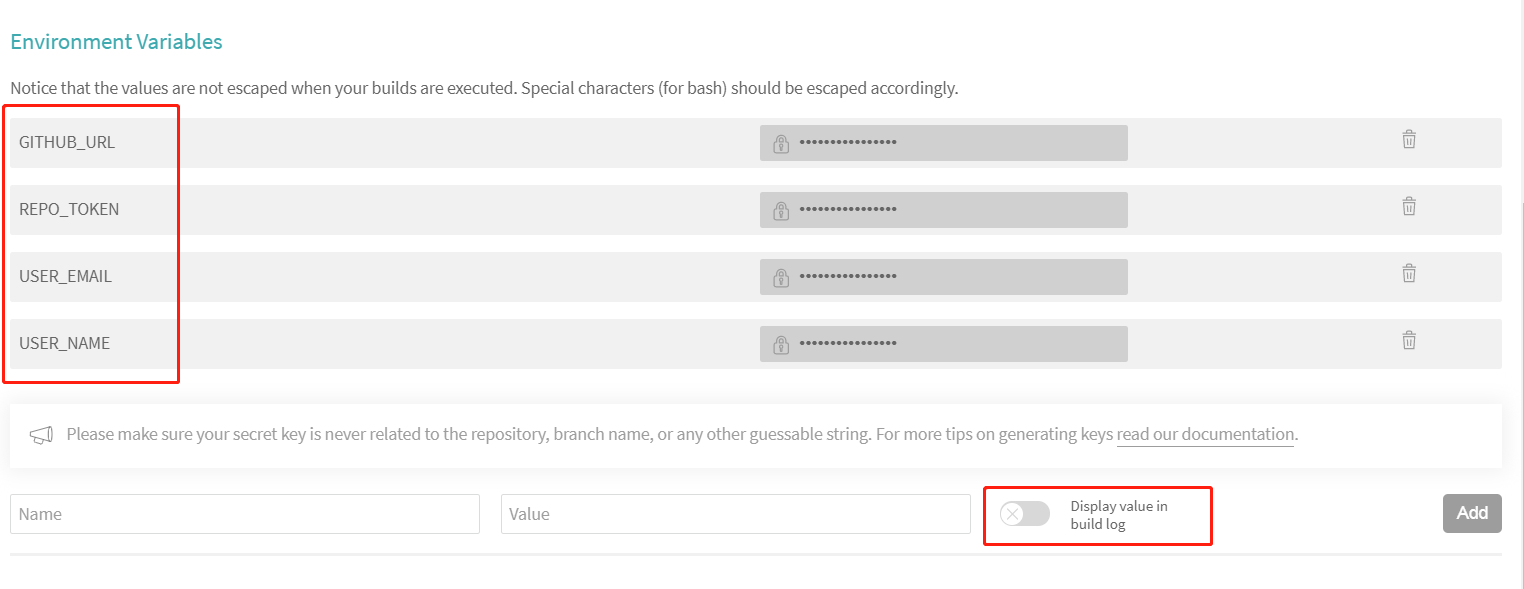Select the masked USER_EMAIL value field
The width and height of the screenshot is (1524, 589).
(x=944, y=277)
